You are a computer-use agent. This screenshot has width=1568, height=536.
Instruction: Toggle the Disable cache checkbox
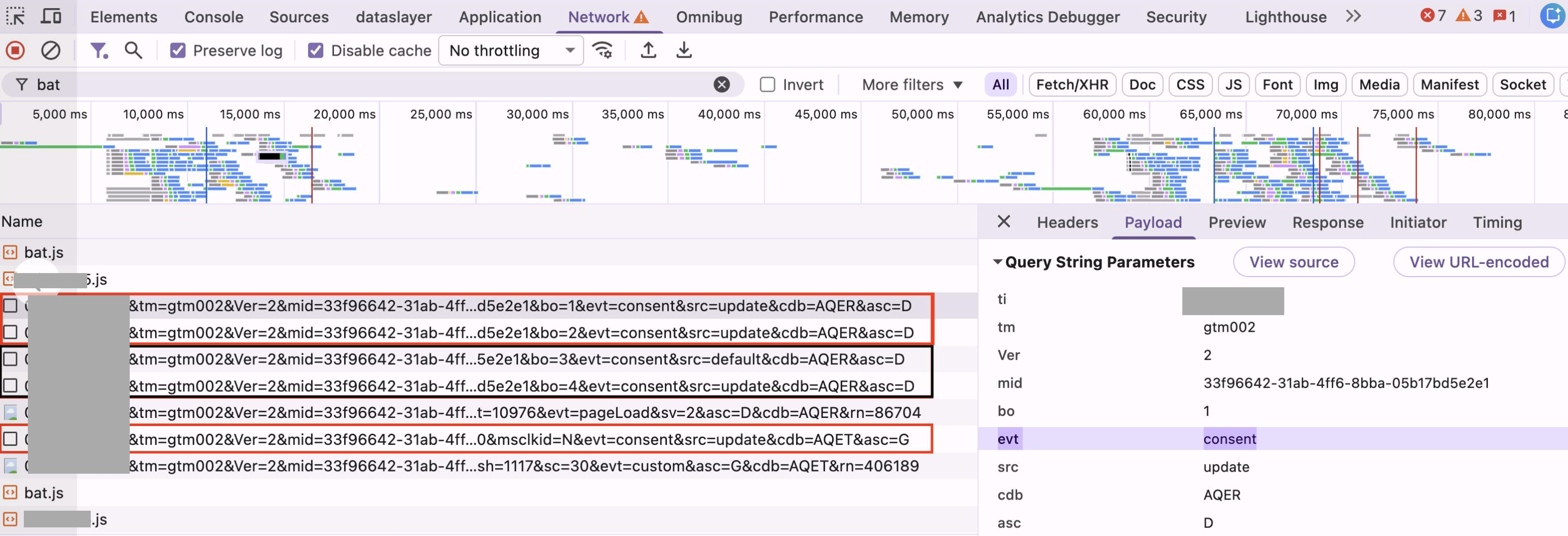tap(315, 51)
